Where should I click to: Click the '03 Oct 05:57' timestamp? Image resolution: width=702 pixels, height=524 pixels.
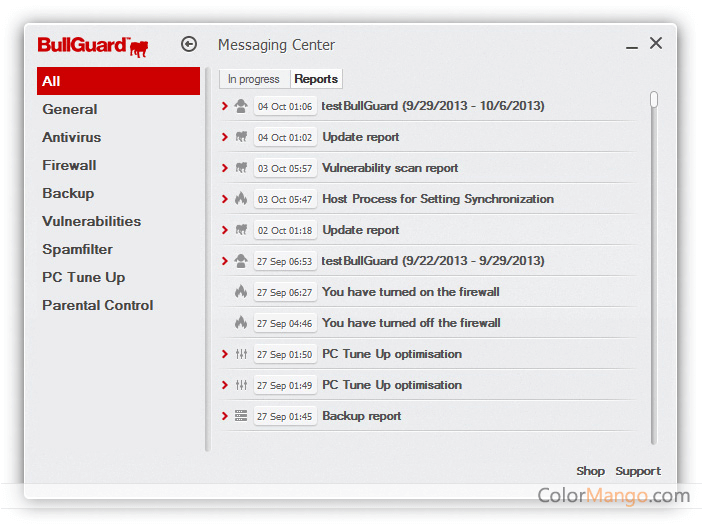click(285, 168)
